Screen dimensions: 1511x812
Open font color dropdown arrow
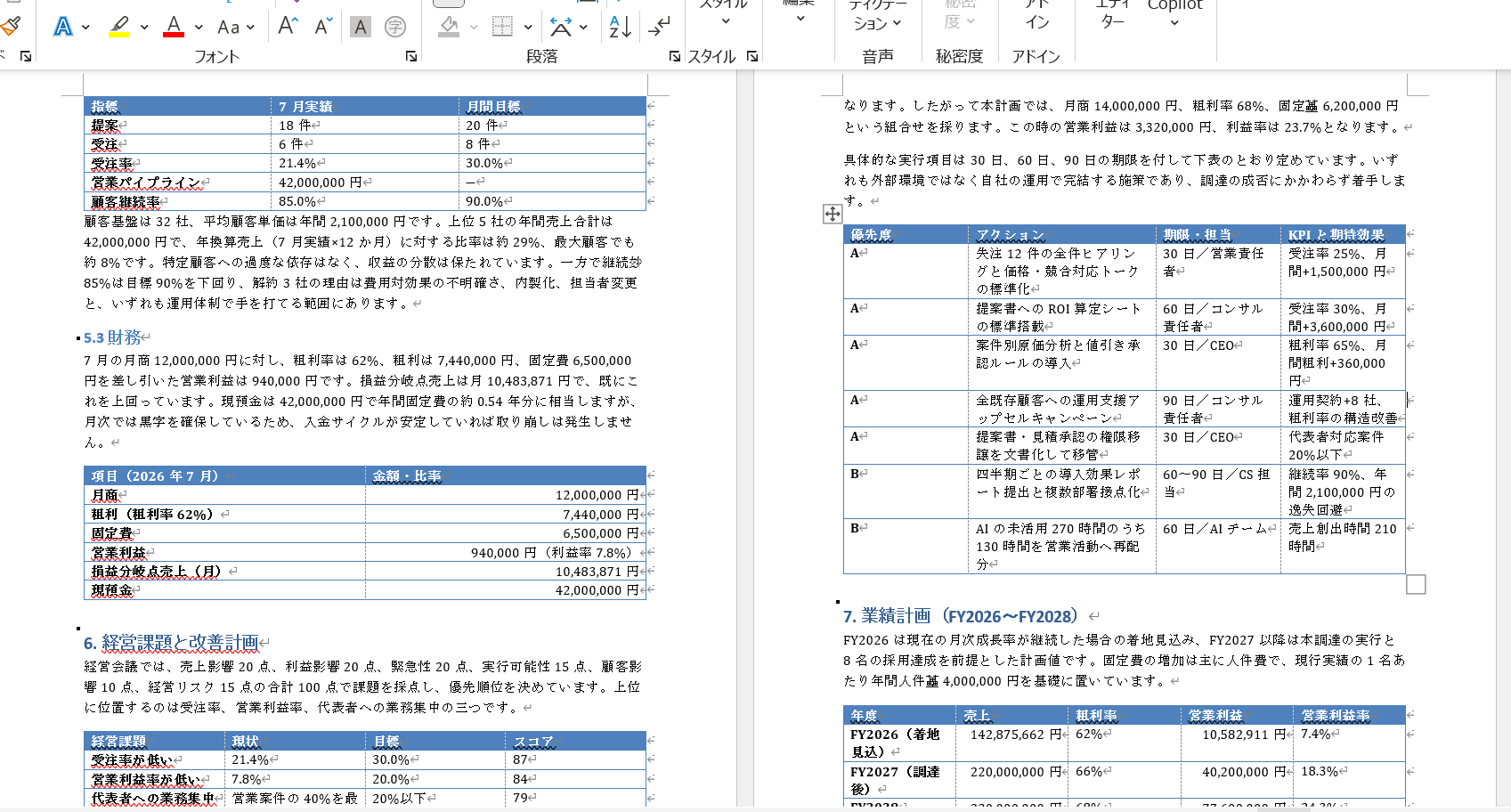[x=199, y=28]
